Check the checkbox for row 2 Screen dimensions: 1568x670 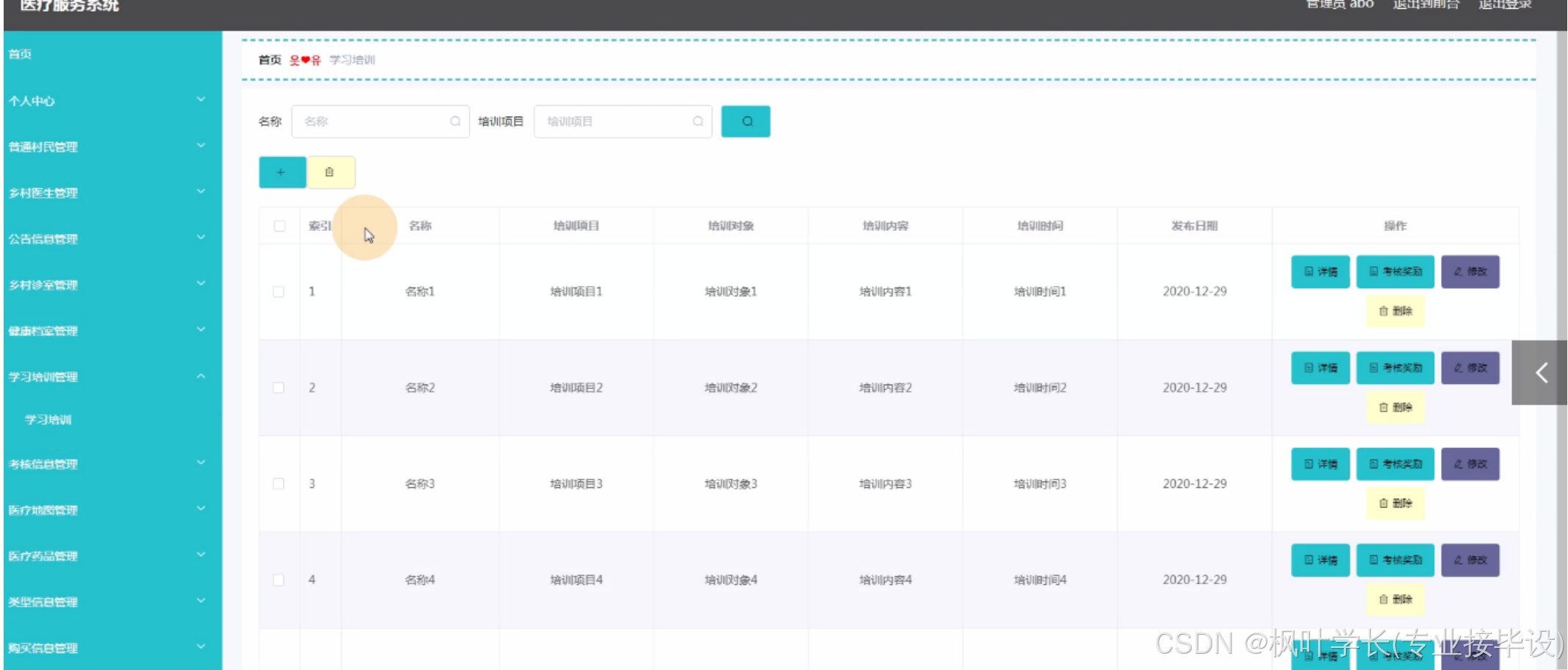279,388
